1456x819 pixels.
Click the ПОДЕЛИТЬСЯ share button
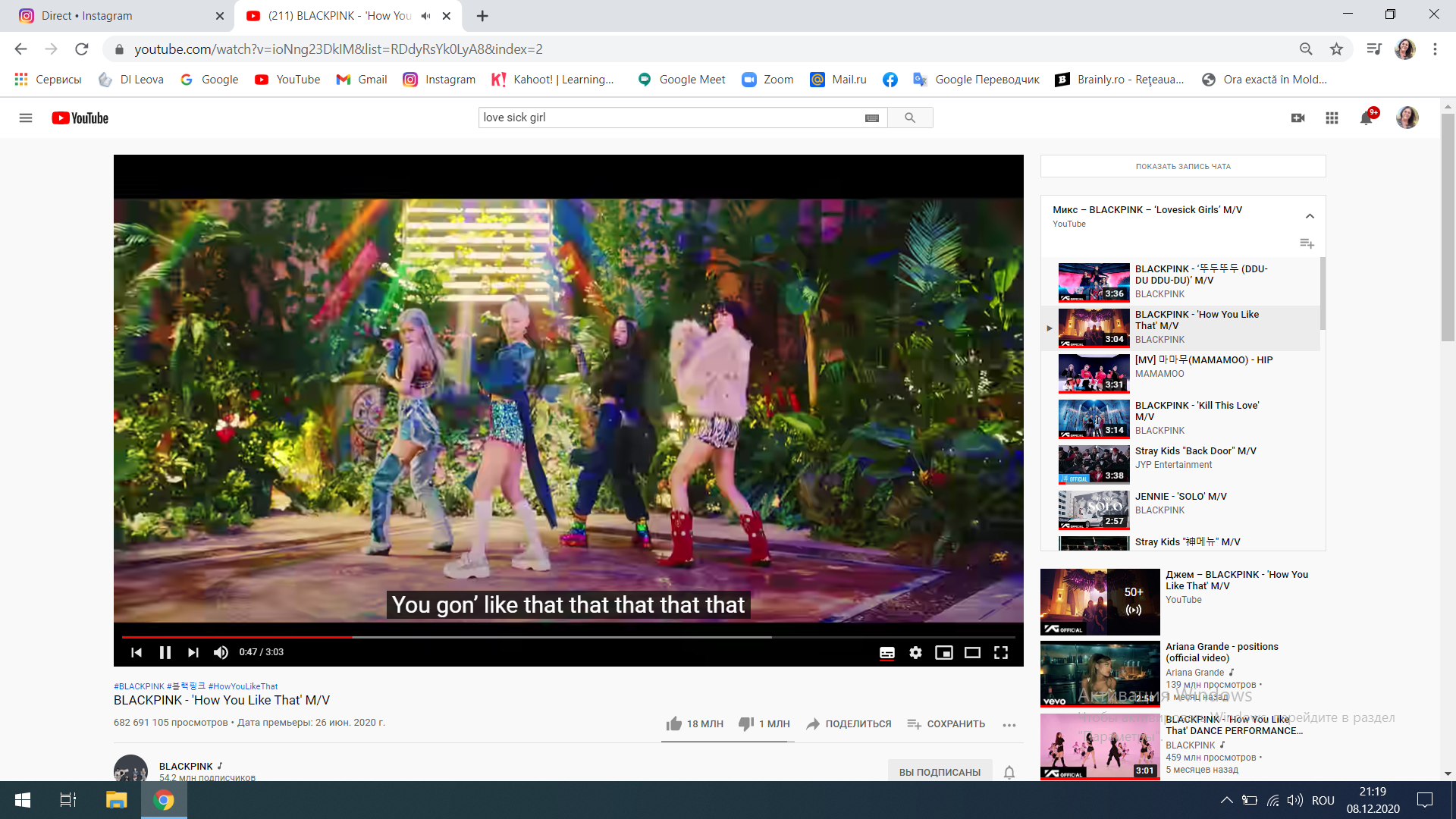click(x=849, y=724)
